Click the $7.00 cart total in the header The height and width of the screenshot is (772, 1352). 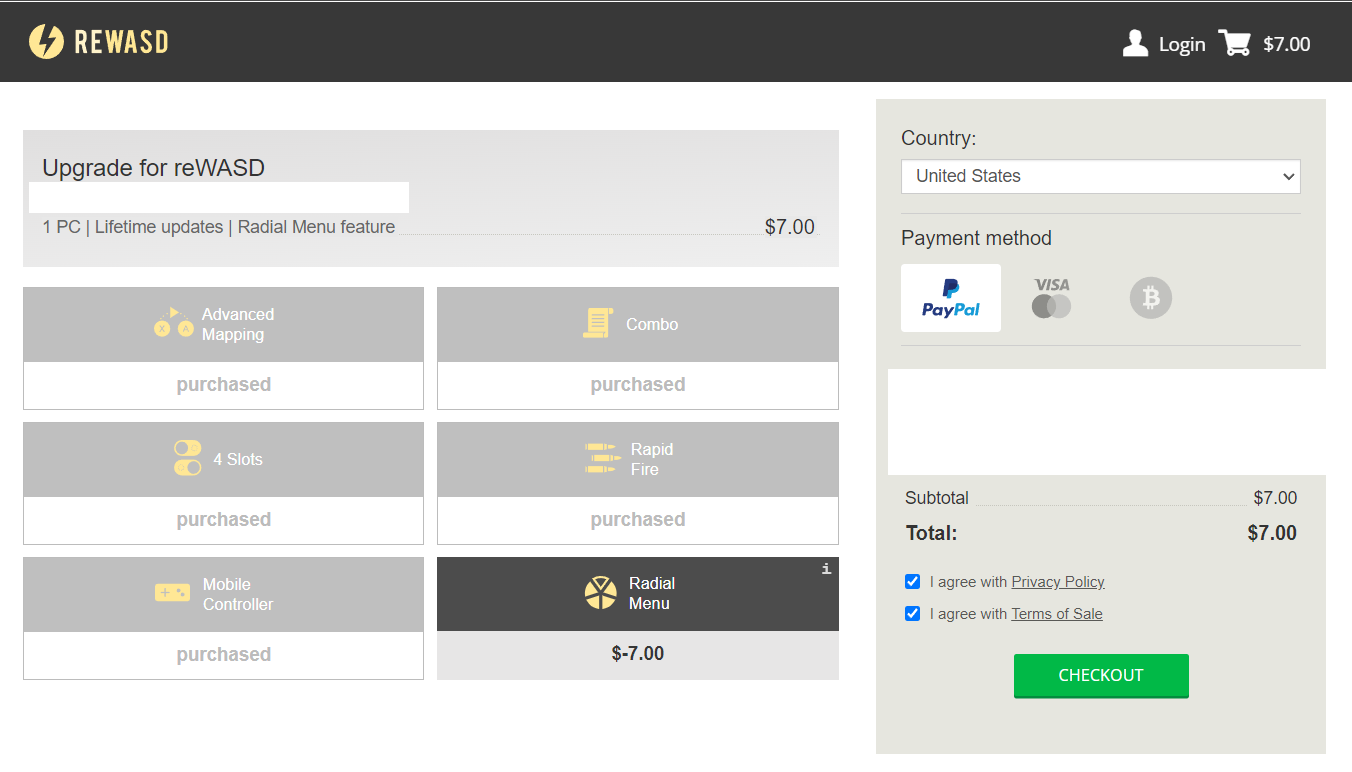pyautogui.click(x=1287, y=44)
